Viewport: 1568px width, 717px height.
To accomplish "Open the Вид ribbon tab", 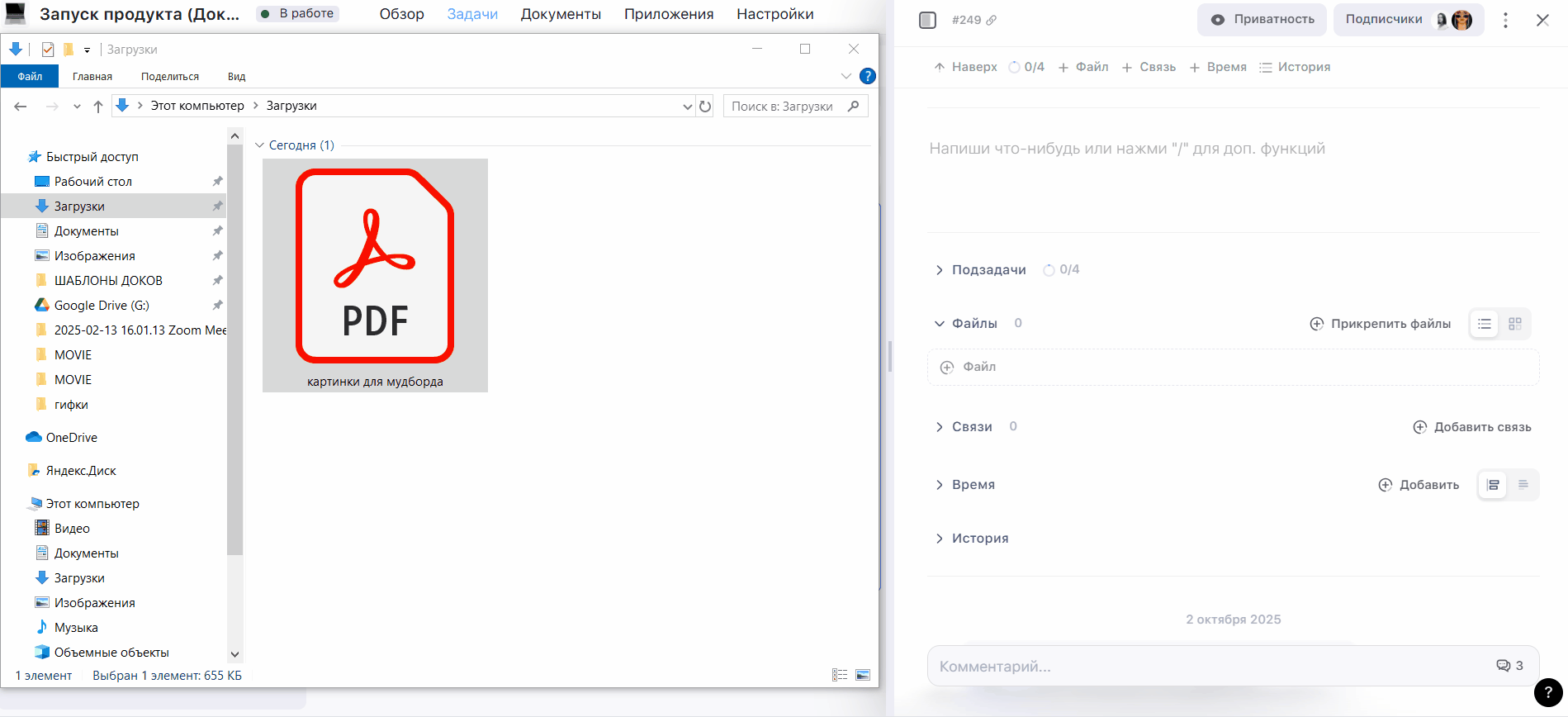I will 236,76.
